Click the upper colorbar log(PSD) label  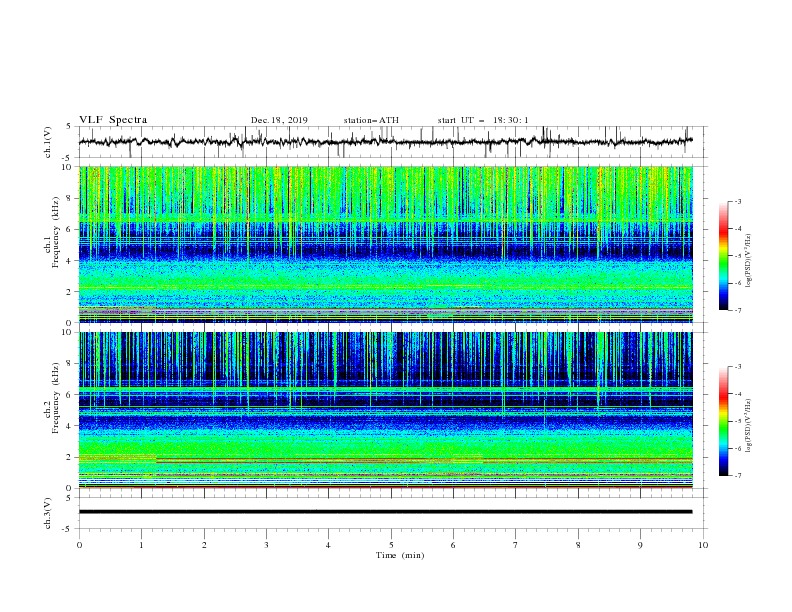(x=748, y=261)
